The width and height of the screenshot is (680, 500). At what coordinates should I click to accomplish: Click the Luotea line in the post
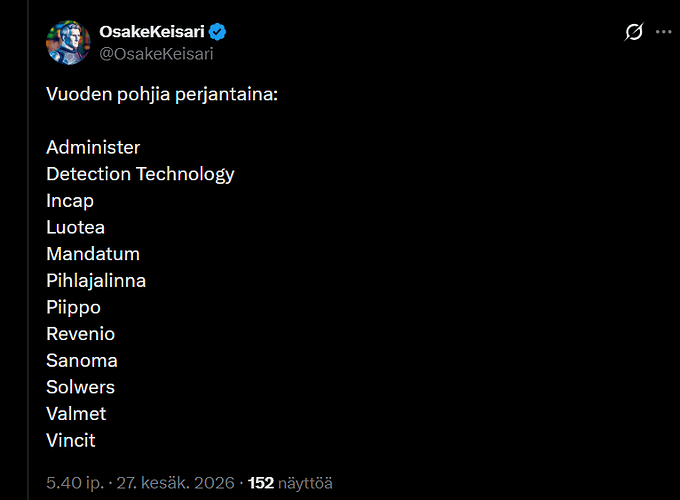(75, 228)
